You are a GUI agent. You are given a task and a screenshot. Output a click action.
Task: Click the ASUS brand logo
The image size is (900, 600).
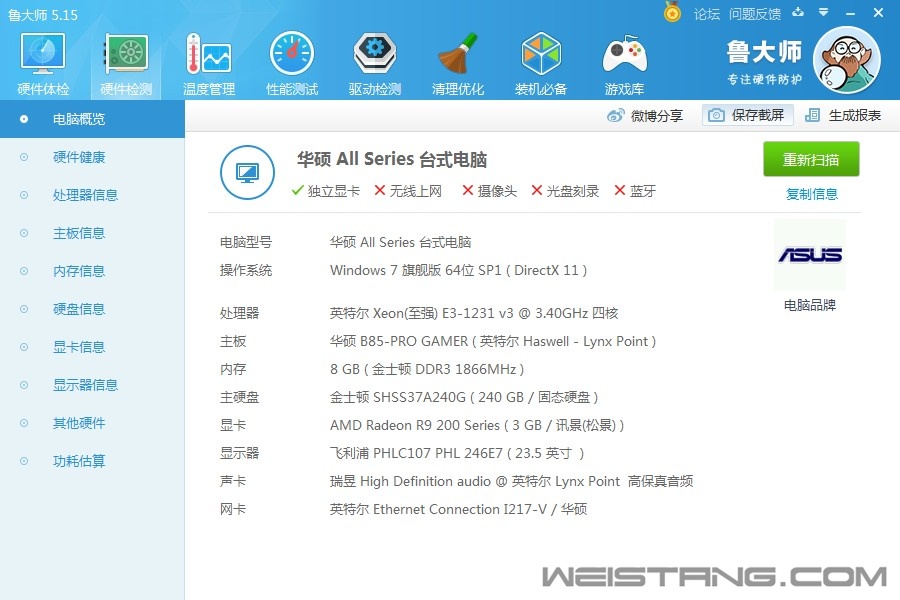coord(810,254)
